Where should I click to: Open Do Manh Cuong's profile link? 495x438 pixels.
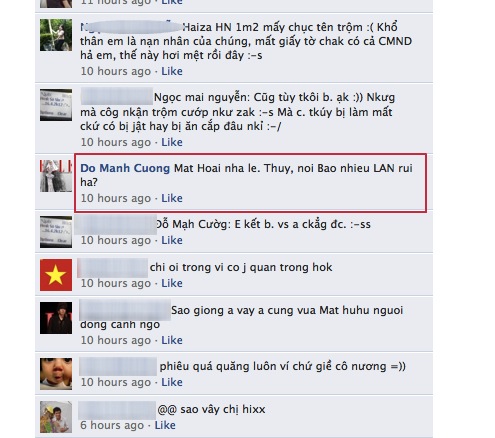(125, 168)
